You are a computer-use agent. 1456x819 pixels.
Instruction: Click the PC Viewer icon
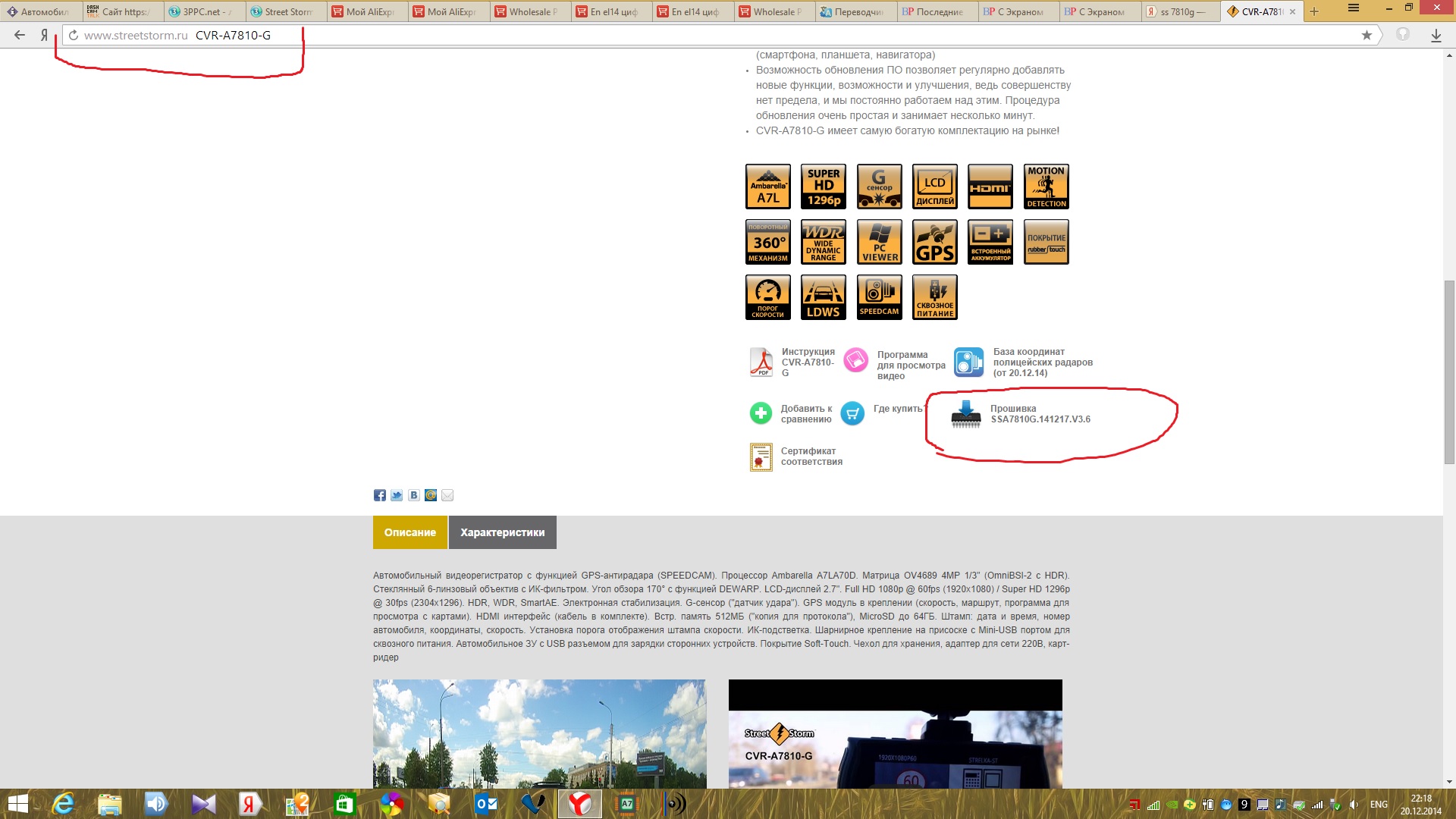[x=880, y=242]
